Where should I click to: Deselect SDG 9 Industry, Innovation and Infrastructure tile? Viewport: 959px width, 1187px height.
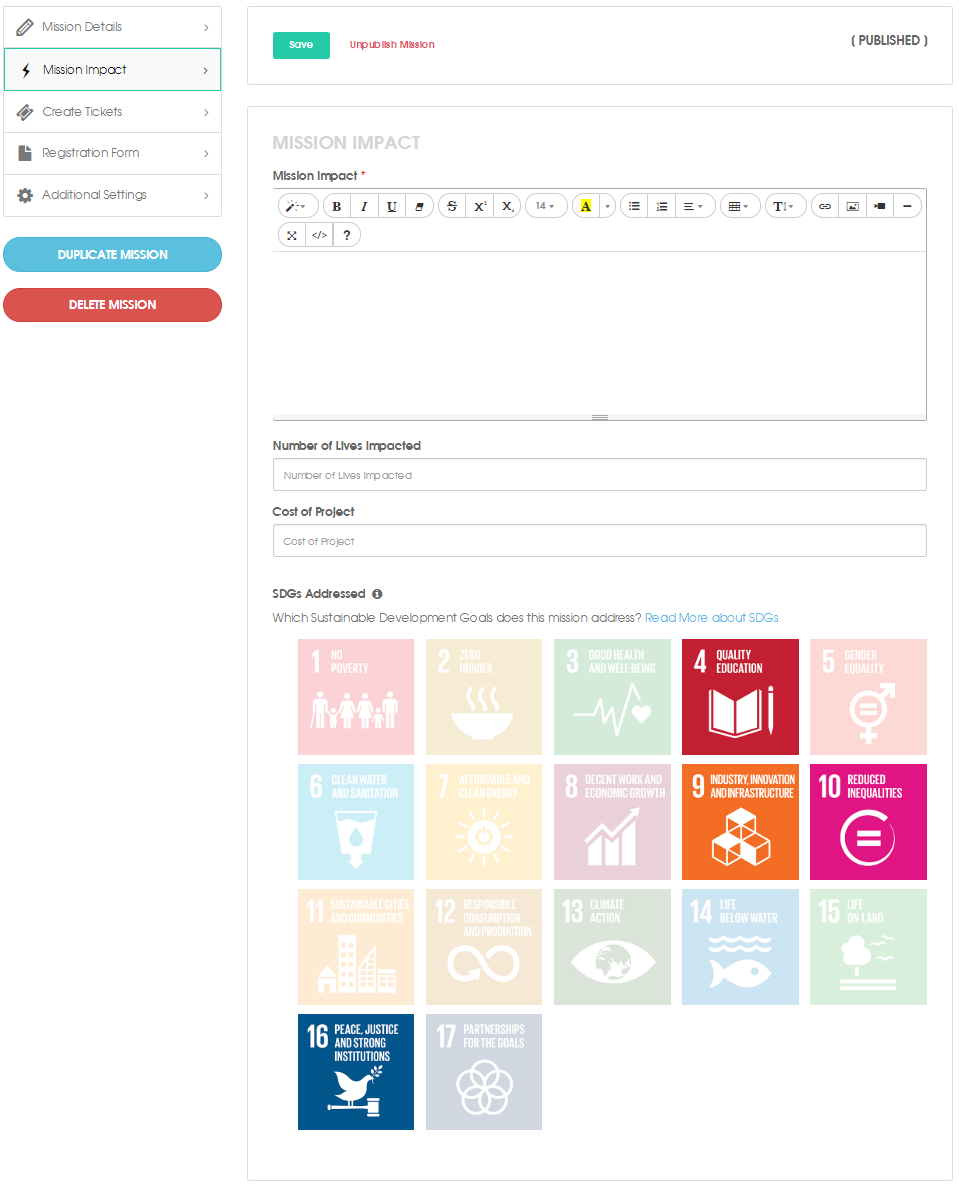[740, 822]
